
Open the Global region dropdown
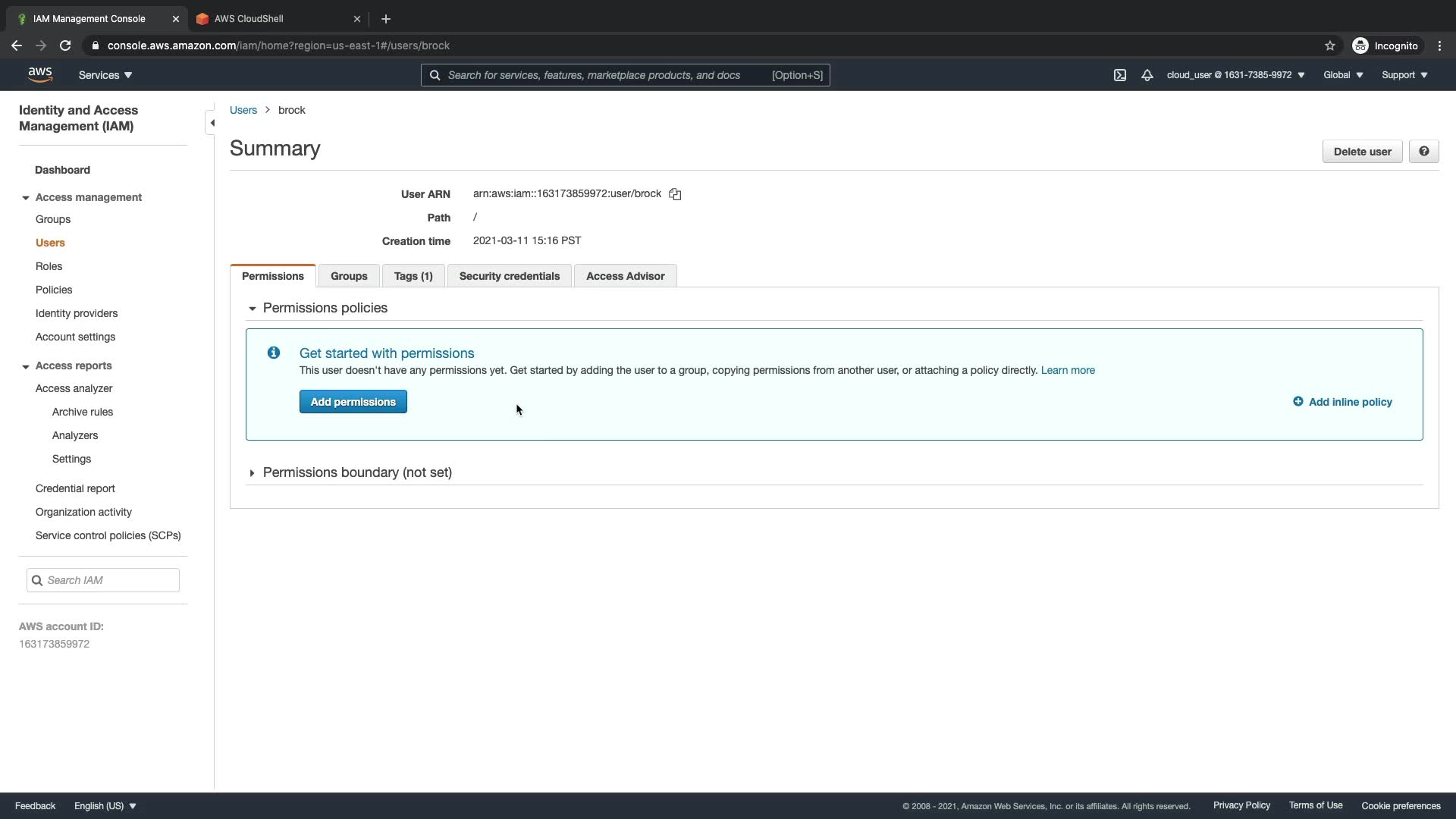(1342, 75)
